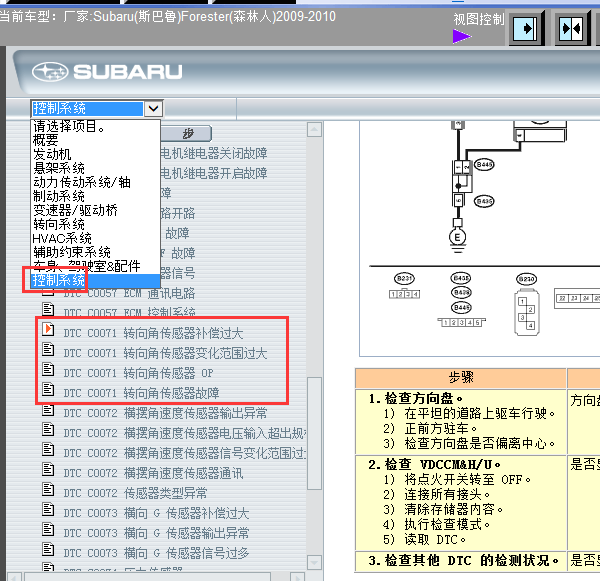This screenshot has width=600, height=581.
Task: Open DTC C0071 转向角传感器变化范围过大
Action: click(165, 353)
